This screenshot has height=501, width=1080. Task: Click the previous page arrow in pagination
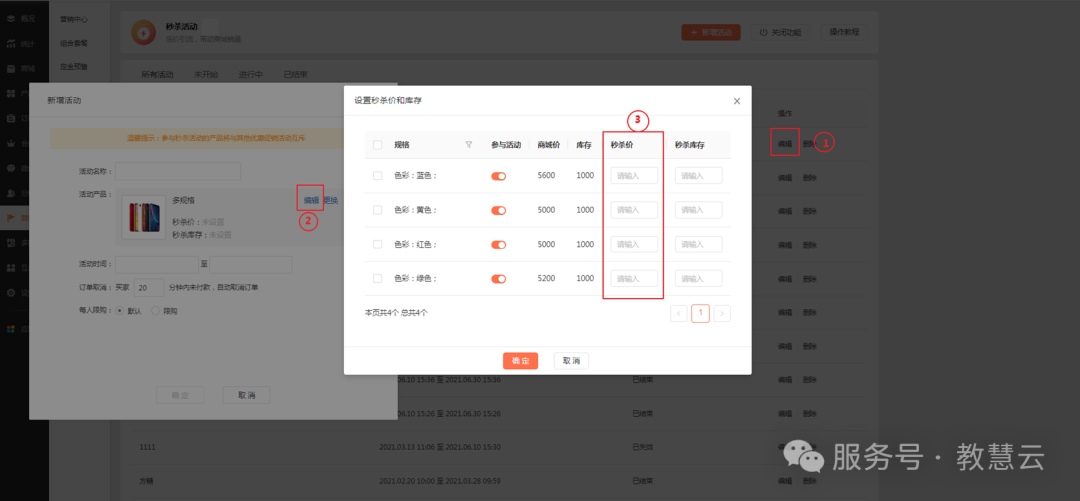679,313
